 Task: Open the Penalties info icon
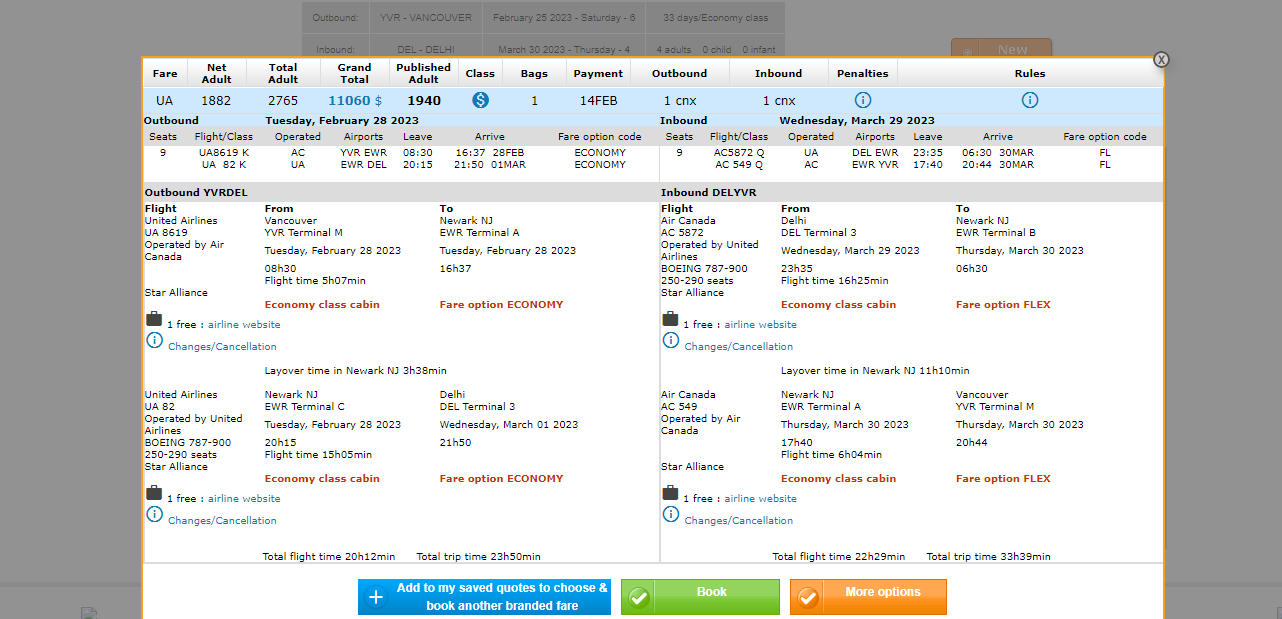pyautogui.click(x=863, y=100)
